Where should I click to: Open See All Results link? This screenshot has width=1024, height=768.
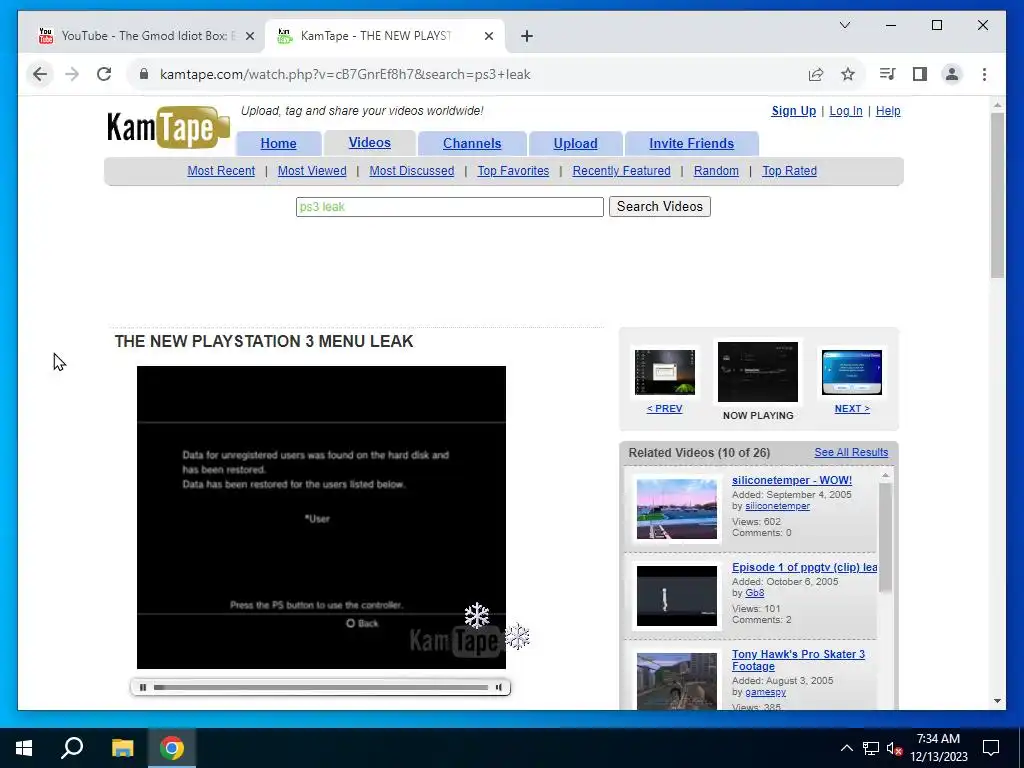[851, 453]
